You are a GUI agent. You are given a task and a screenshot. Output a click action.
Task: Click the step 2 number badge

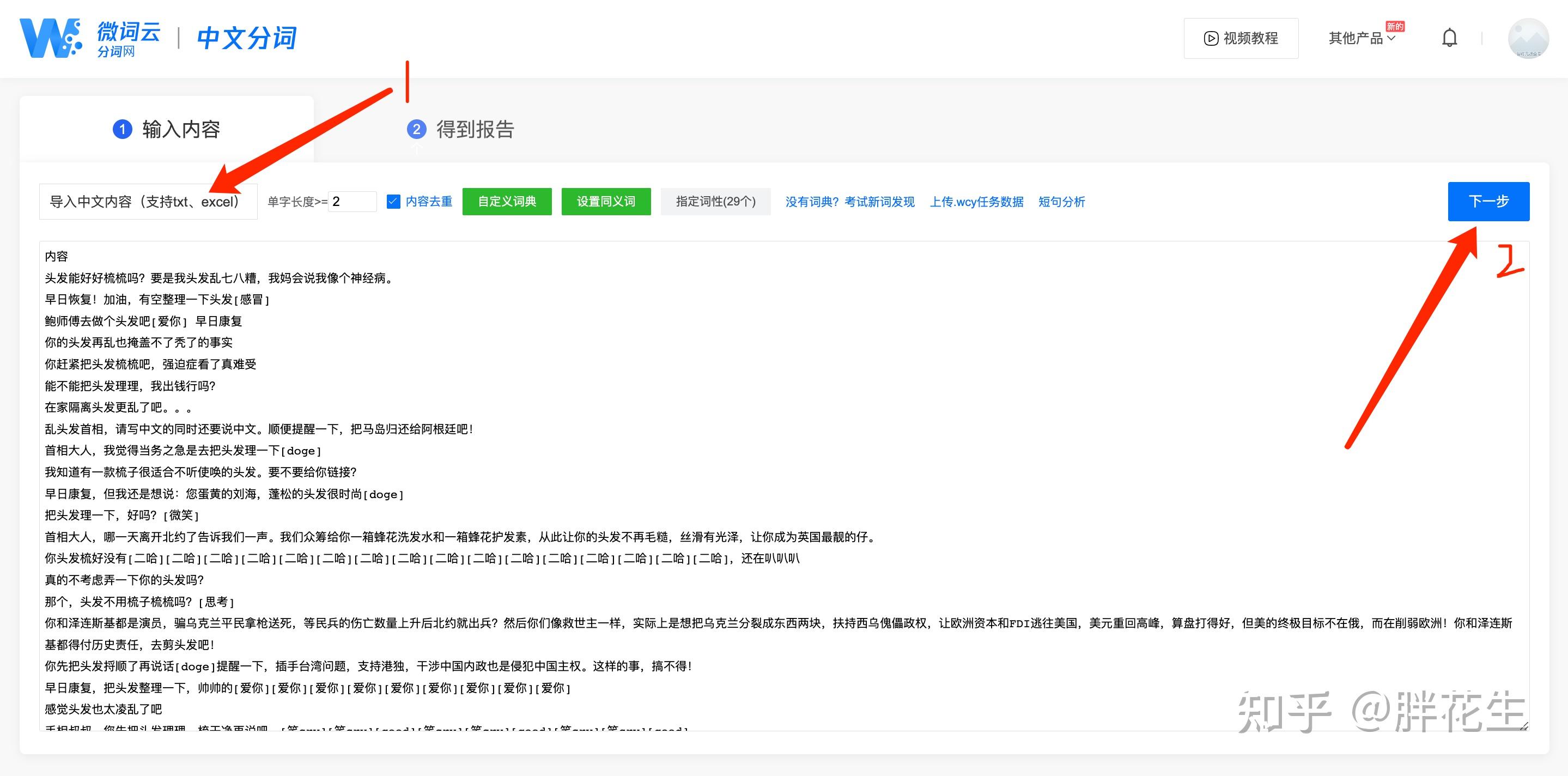416,129
